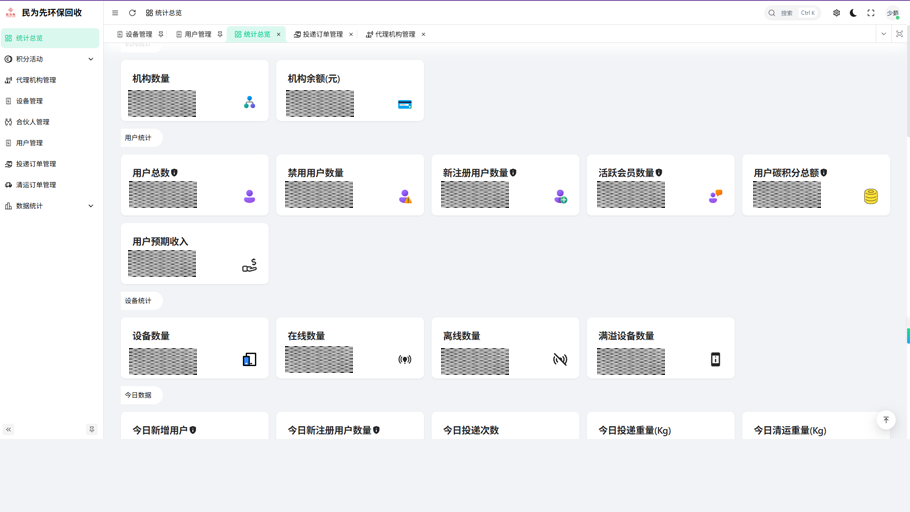Select the 设备统计 section label
910x512 pixels.
click(138, 301)
